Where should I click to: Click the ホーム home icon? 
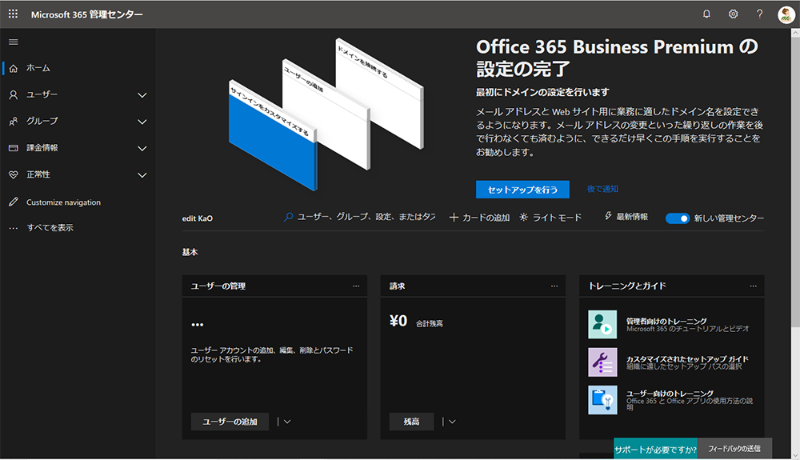pos(14,68)
